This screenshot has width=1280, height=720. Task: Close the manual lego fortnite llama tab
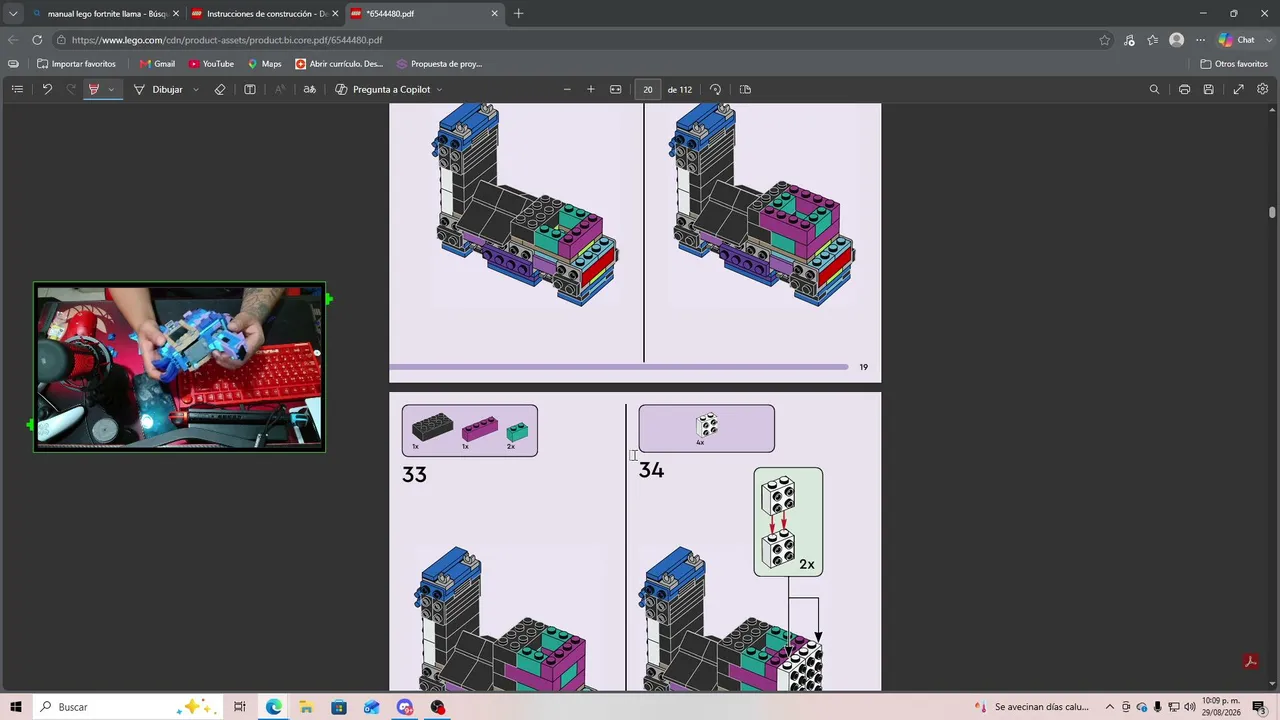[175, 14]
